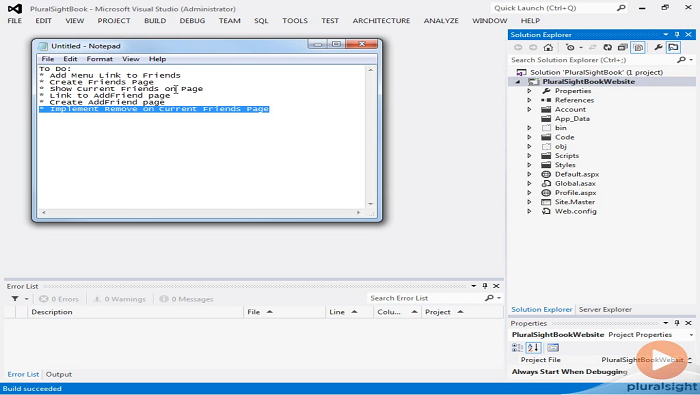This screenshot has height=395, width=700.
Task: Expand the Code folder arrow
Action: (x=529, y=137)
